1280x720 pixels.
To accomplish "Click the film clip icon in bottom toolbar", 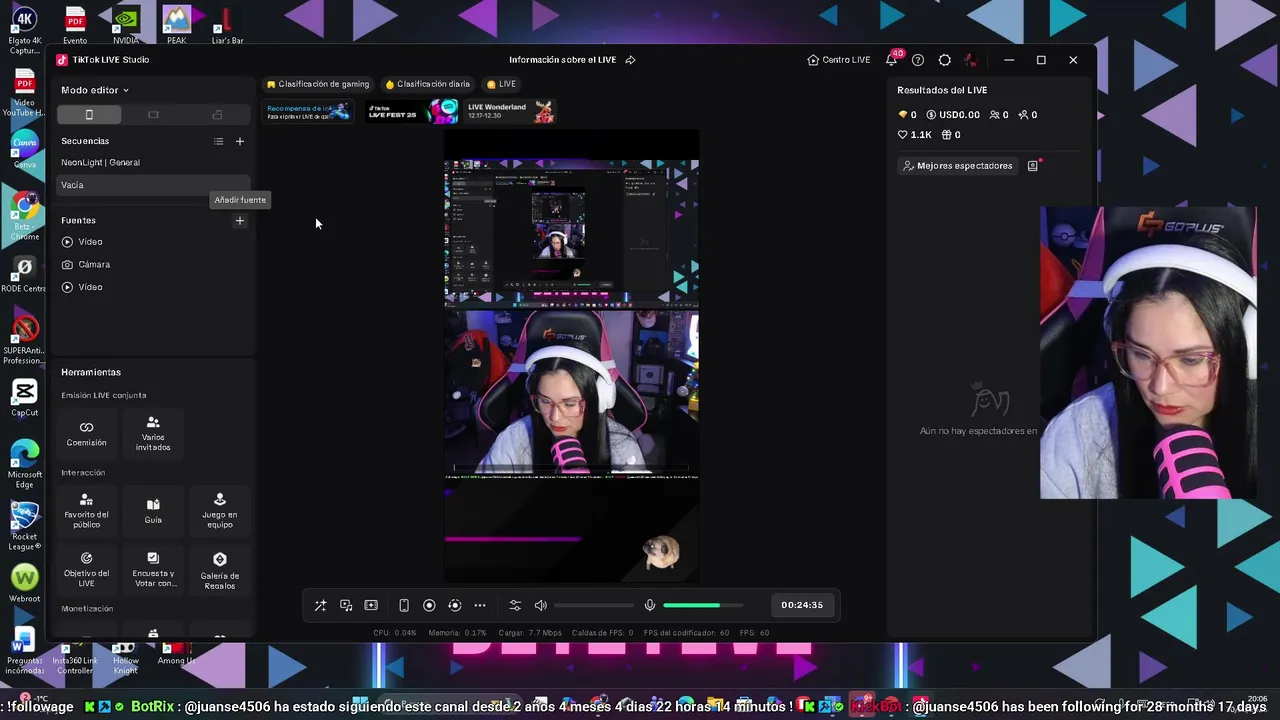I will (x=371, y=605).
